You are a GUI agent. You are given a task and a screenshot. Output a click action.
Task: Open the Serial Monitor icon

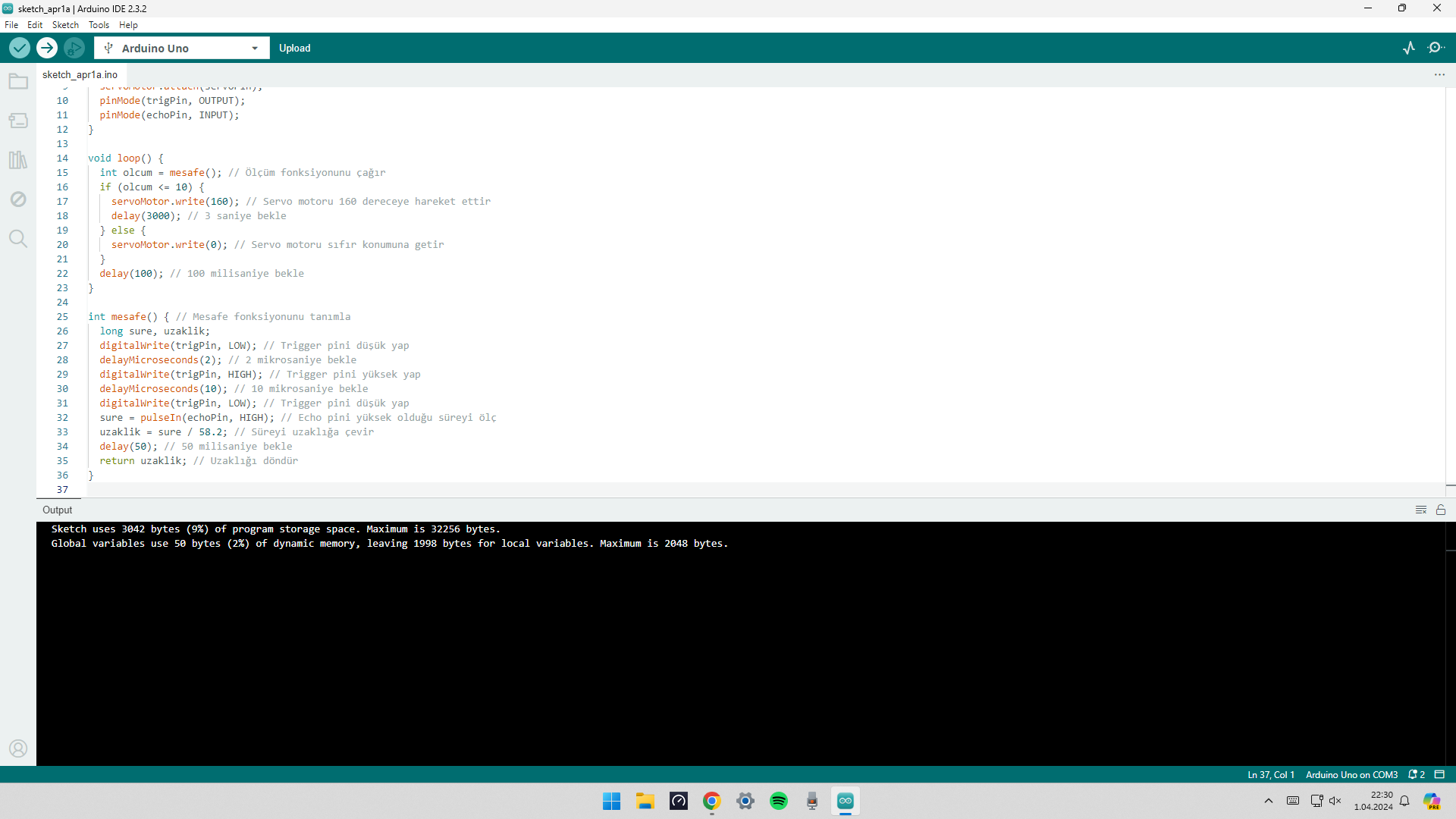(1436, 48)
